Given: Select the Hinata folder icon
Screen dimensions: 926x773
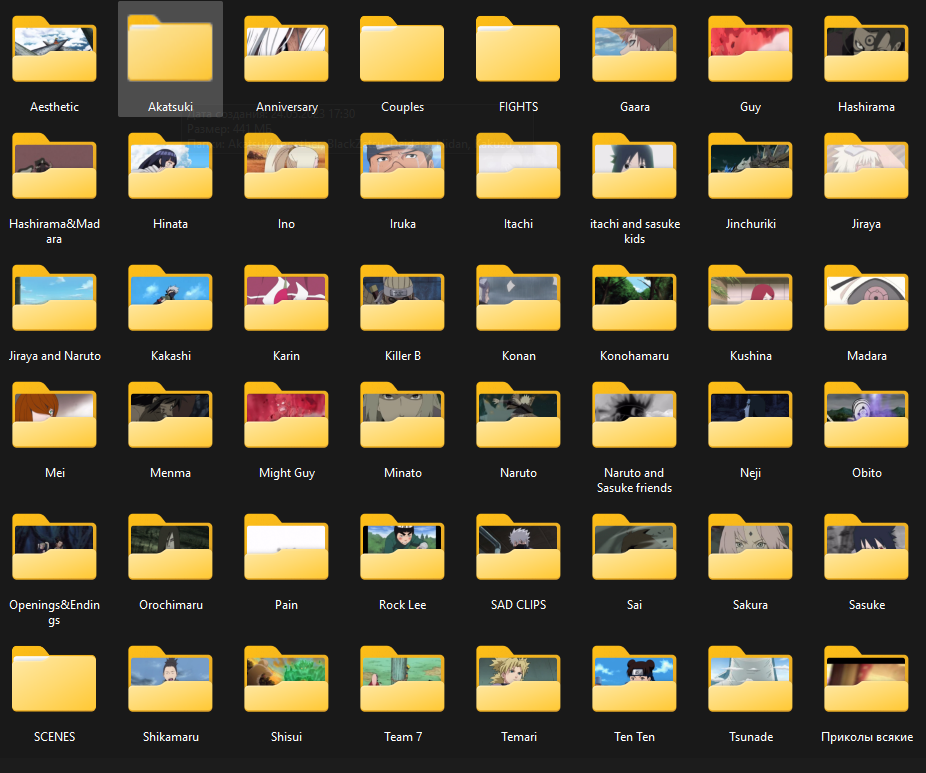Looking at the screenshot, I should pos(170,166).
